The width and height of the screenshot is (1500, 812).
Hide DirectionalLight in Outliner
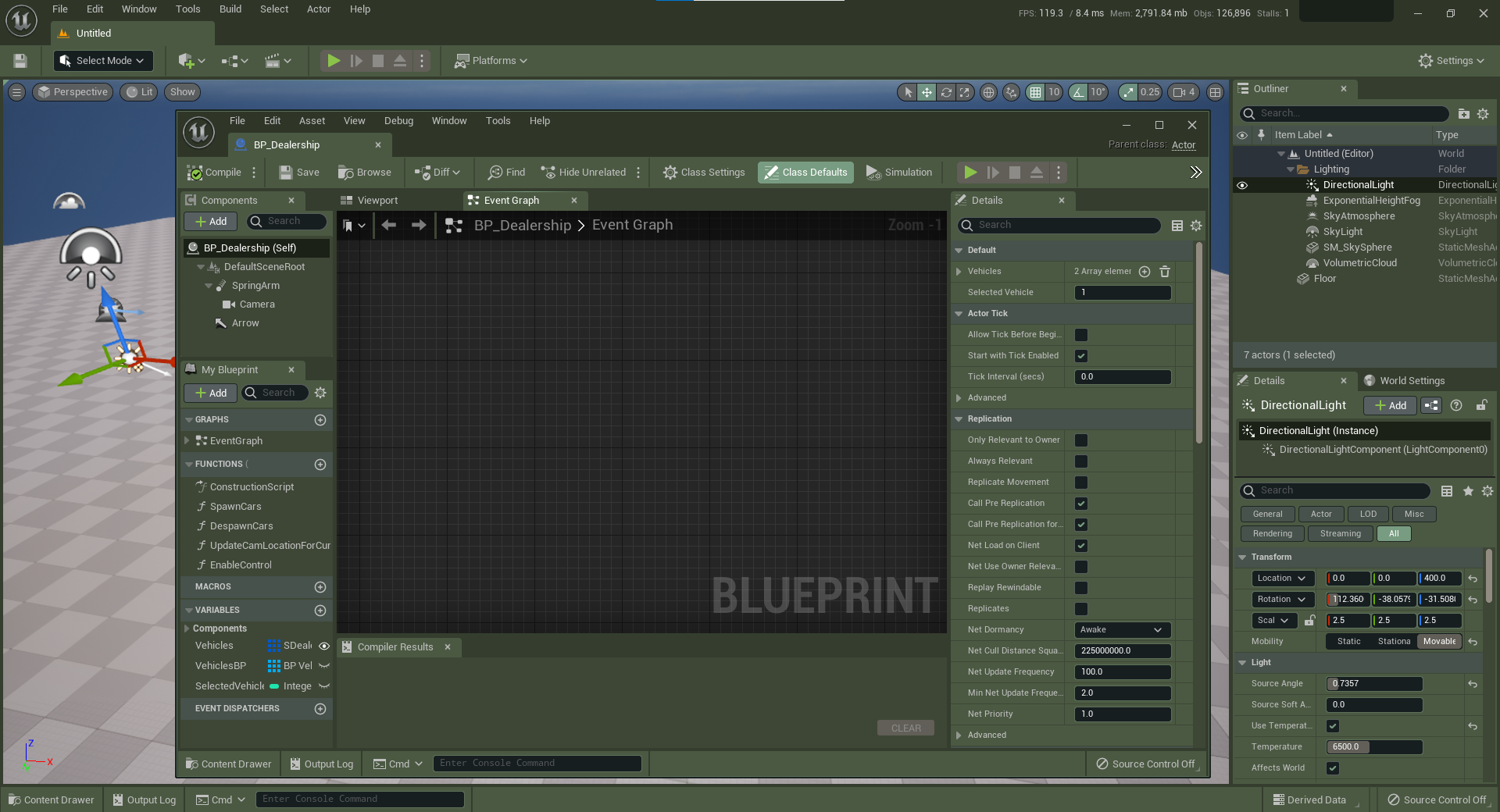pos(1242,185)
